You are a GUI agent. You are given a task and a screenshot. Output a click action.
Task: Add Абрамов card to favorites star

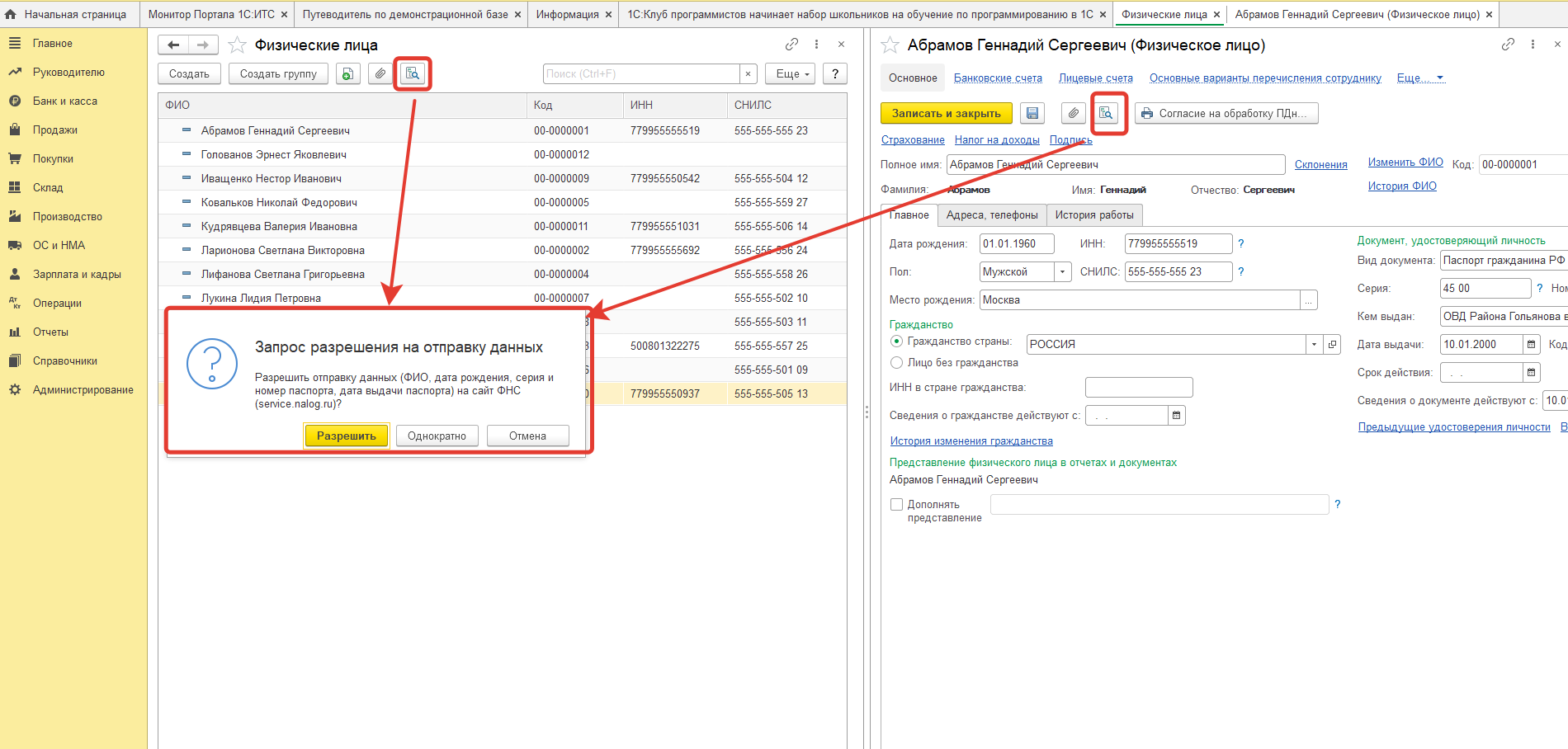(890, 45)
